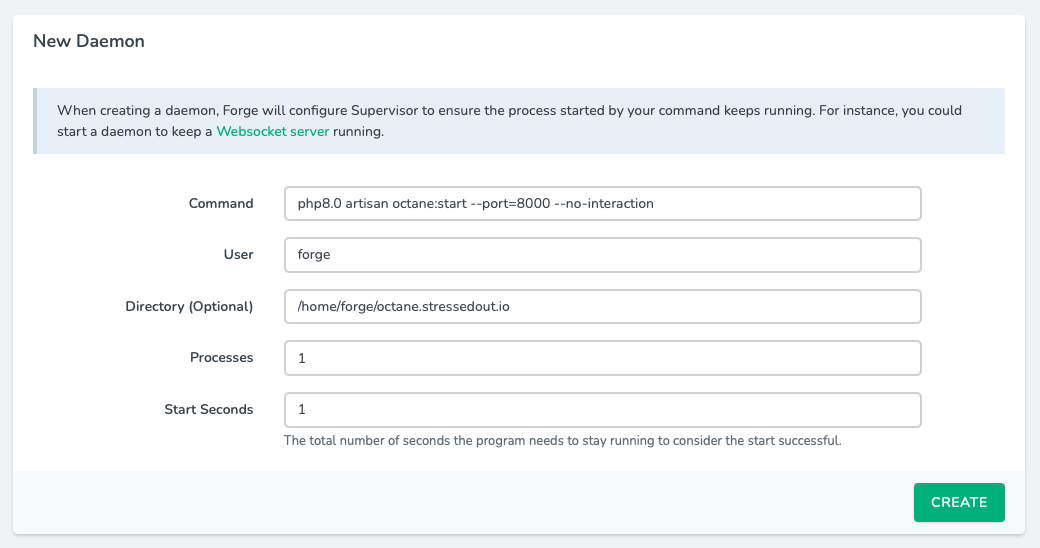
Task: Click the User field label
Action: pyautogui.click(x=238, y=254)
